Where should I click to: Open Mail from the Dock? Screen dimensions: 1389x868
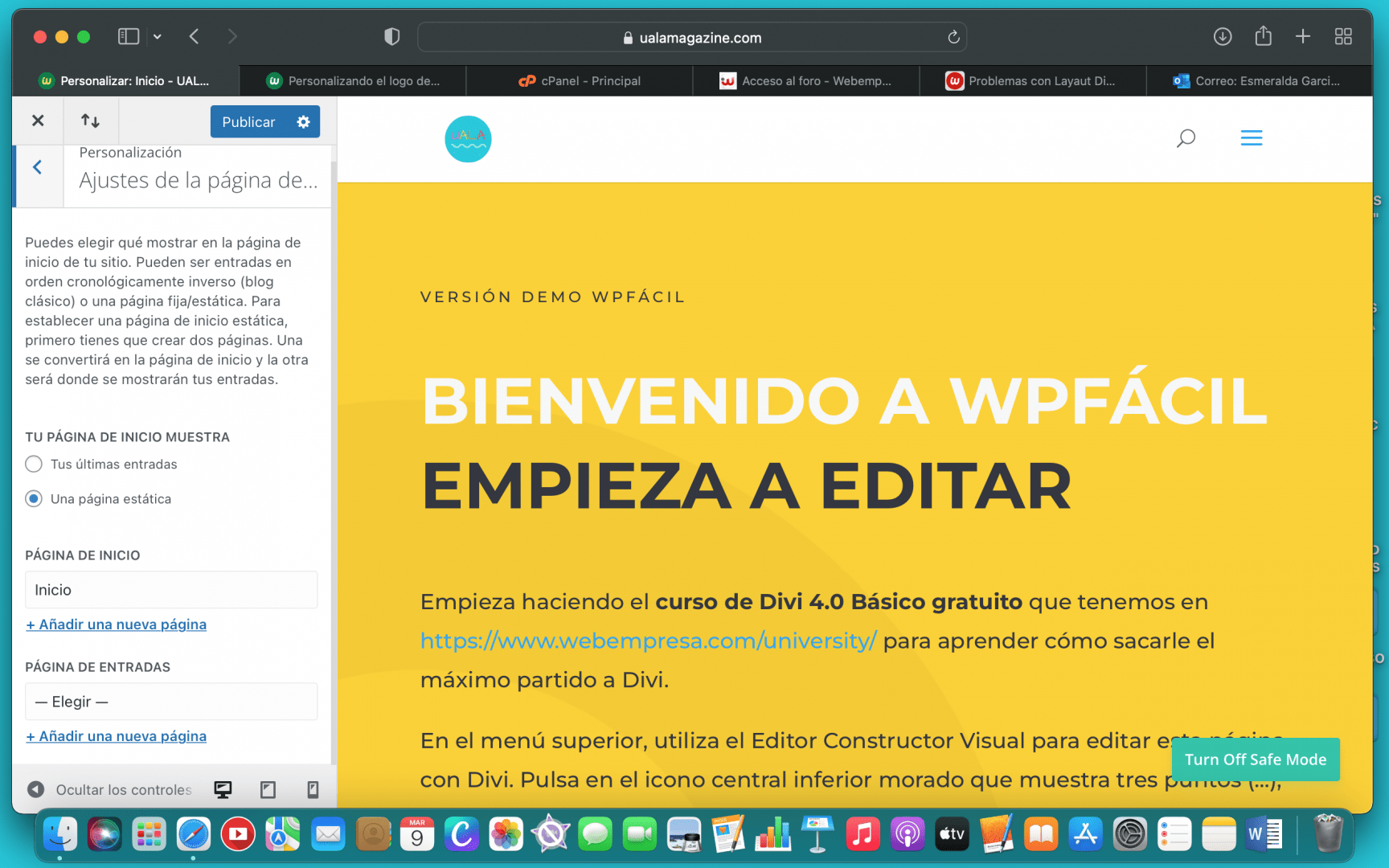pos(328,834)
